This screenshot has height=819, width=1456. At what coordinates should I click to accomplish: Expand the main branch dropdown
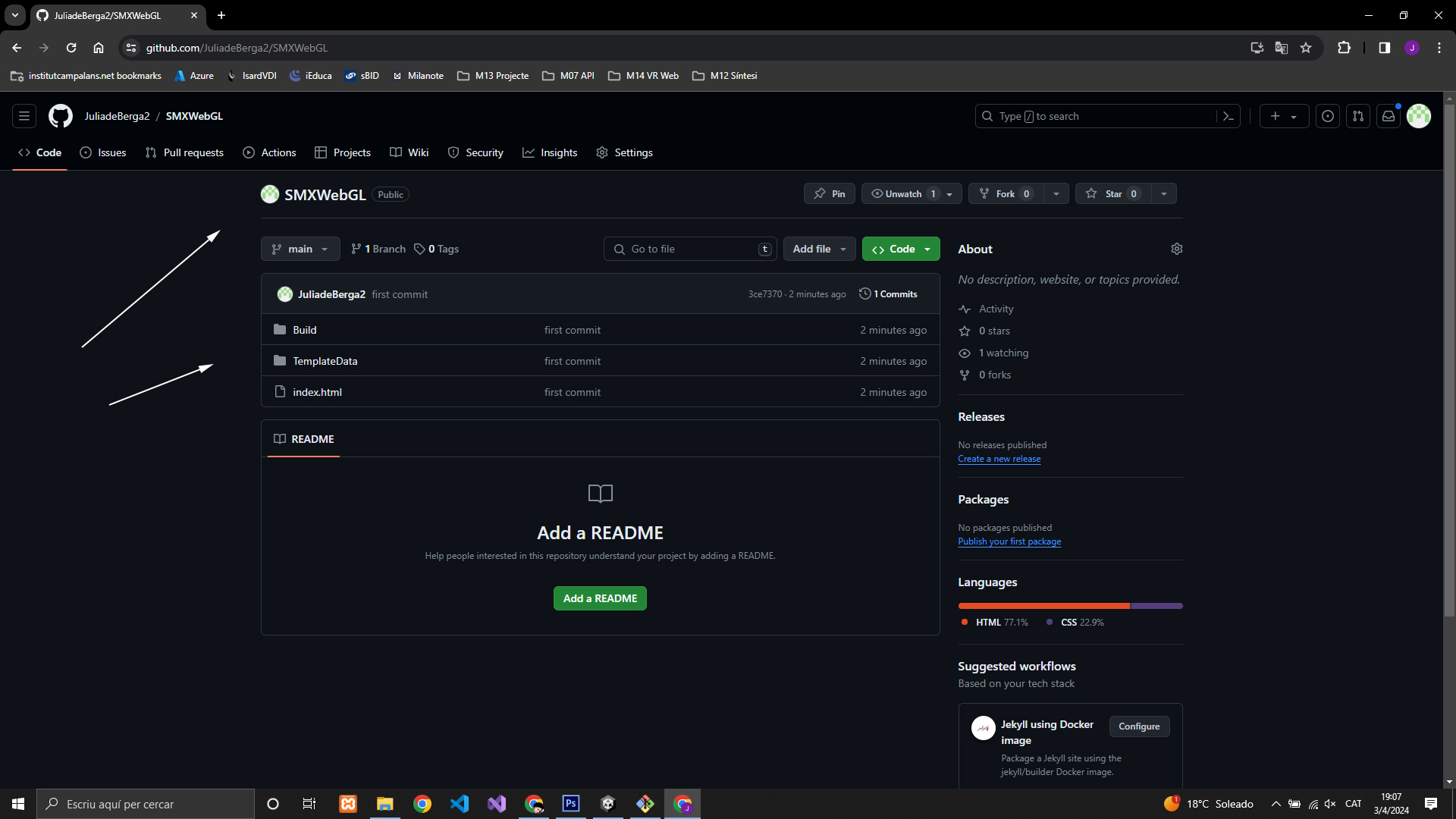click(300, 249)
